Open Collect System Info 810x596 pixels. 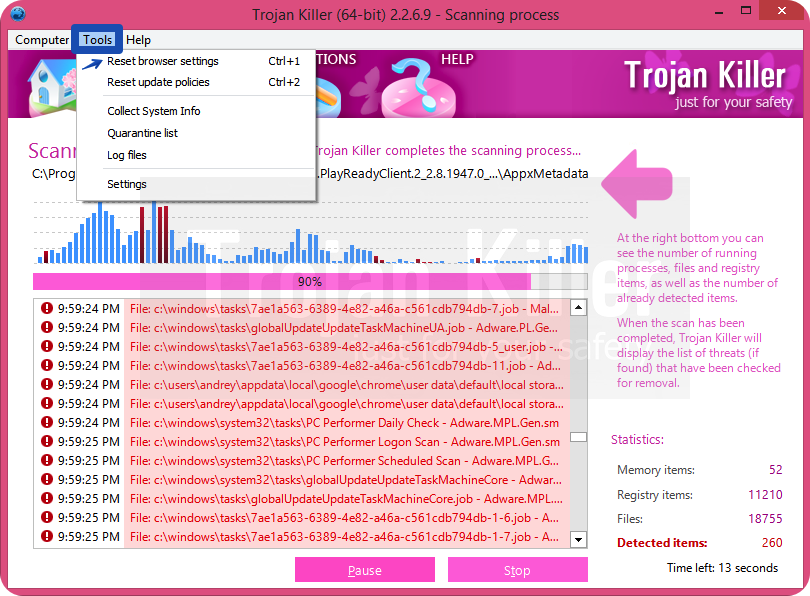153,111
